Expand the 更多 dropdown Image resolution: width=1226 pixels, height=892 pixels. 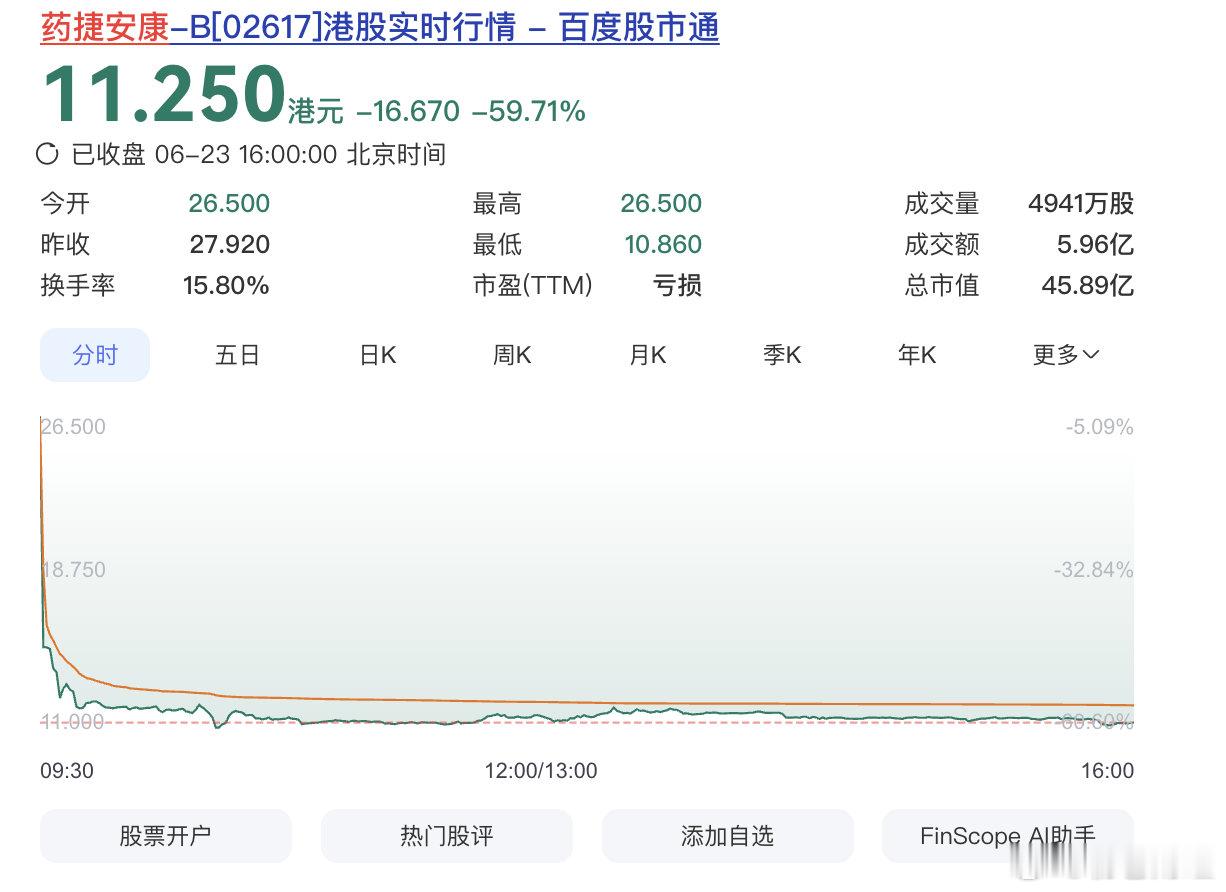point(1066,355)
